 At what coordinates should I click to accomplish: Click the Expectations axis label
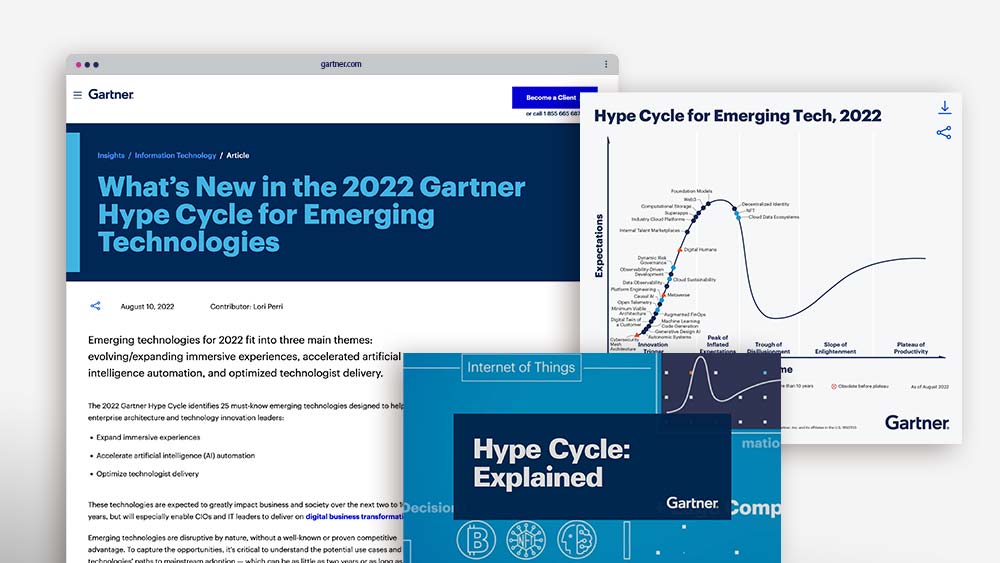click(598, 245)
